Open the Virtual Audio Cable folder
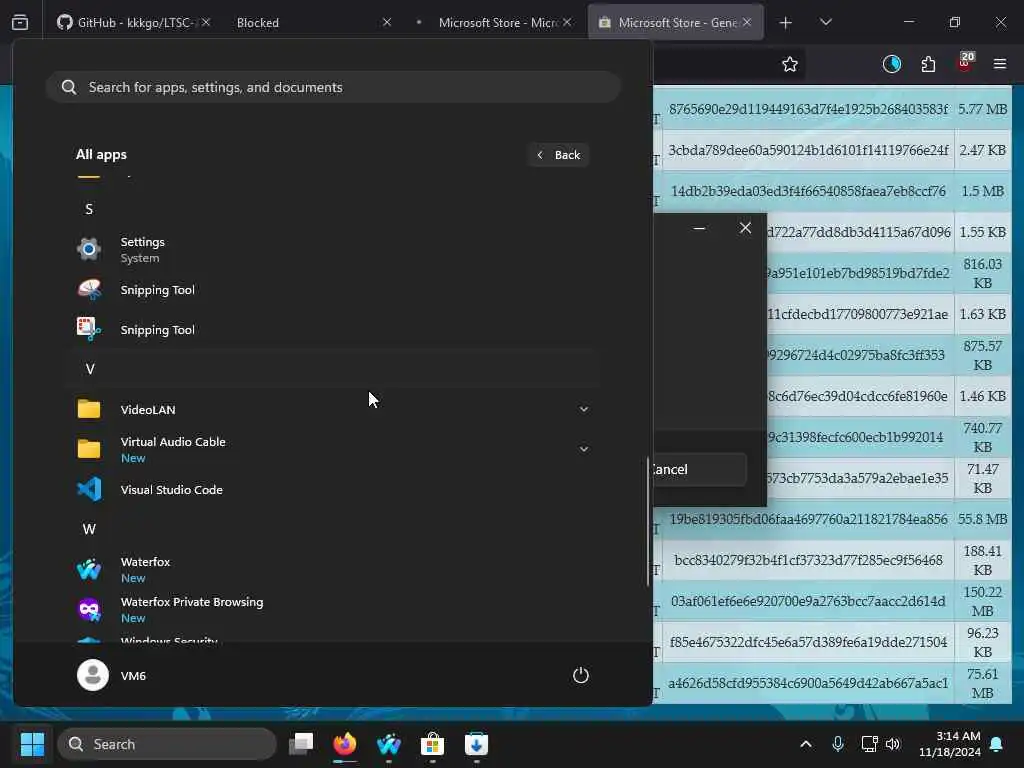Viewport: 1024px width, 768px height. point(333,449)
